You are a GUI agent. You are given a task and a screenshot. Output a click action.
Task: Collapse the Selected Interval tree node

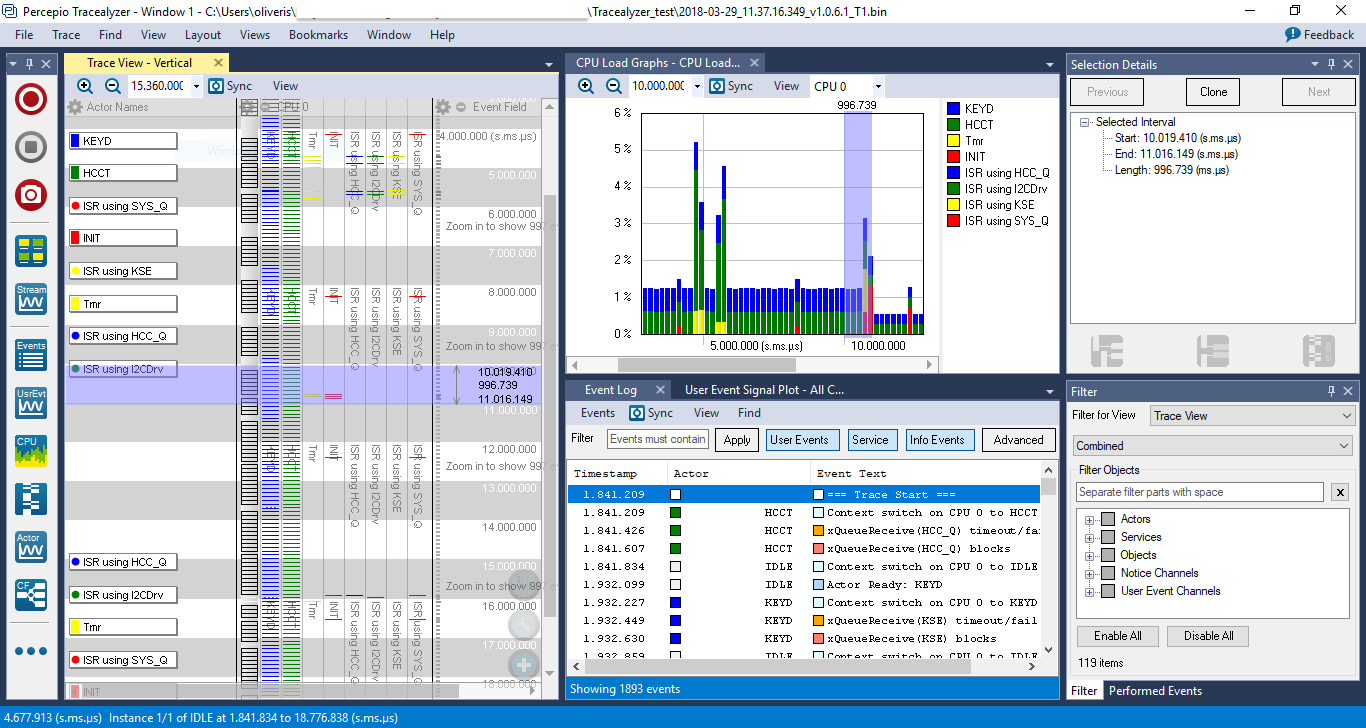pyautogui.click(x=1085, y=122)
